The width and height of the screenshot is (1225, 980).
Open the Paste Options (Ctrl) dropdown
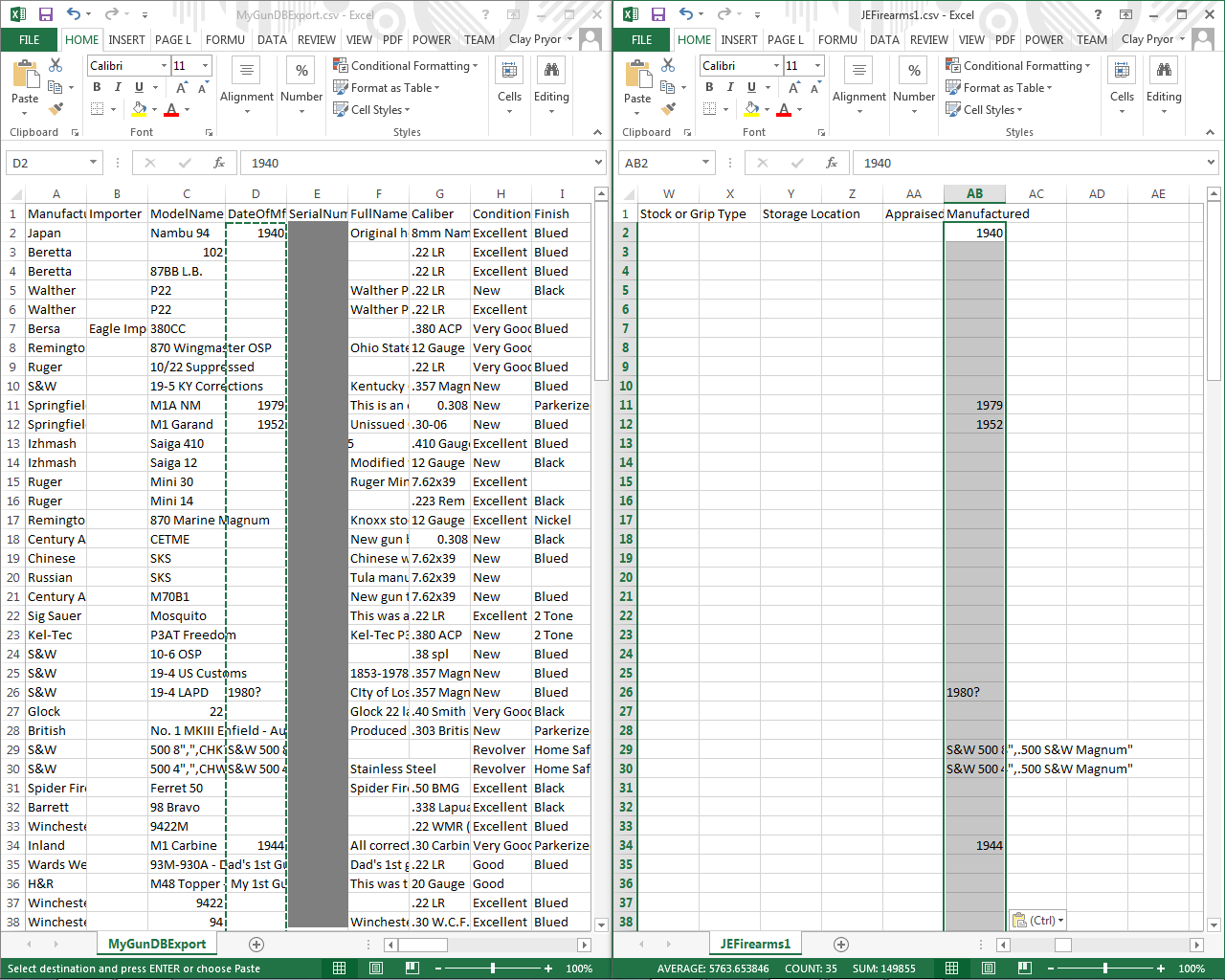[x=1038, y=921]
